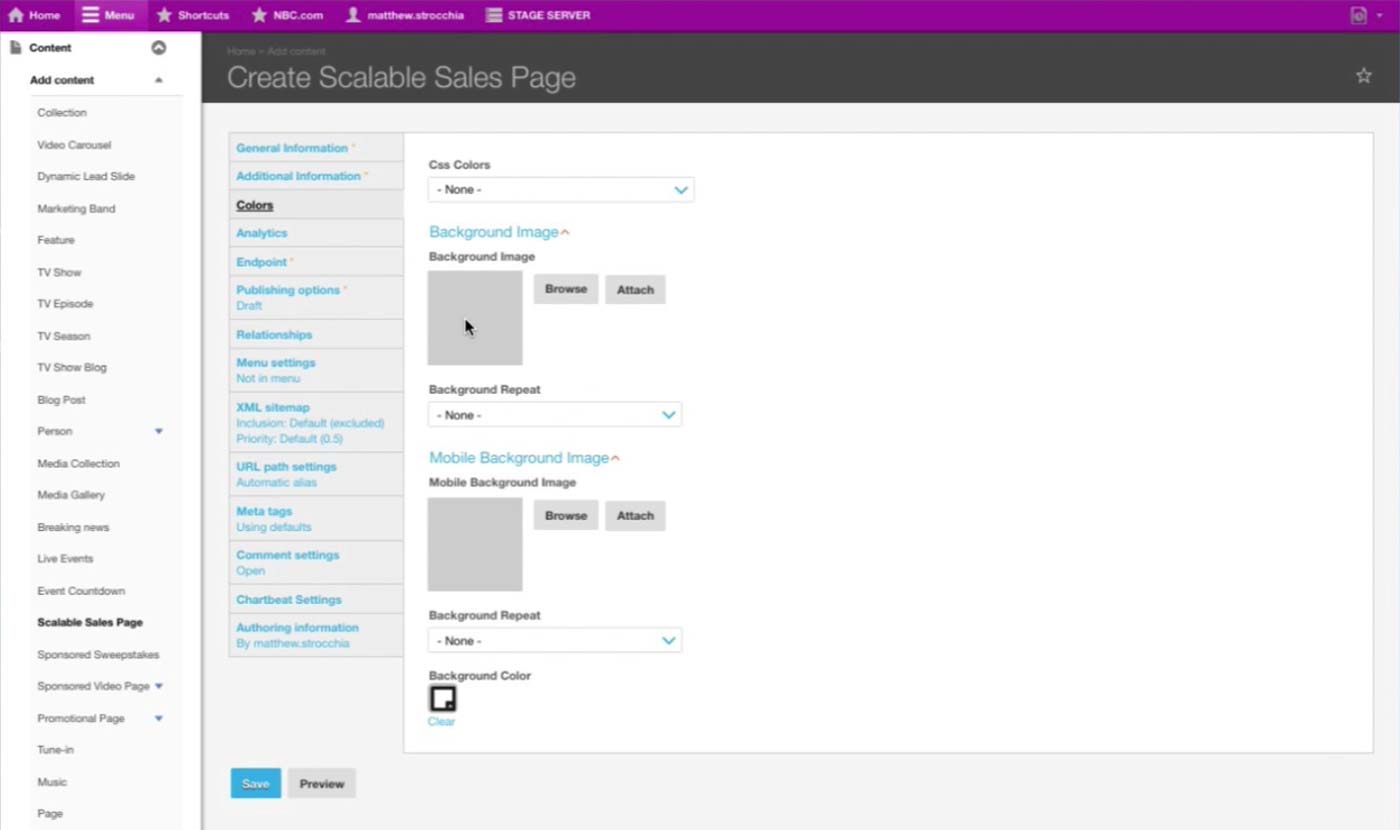
Task: Collapse the Content sidebar section
Action: pos(158,48)
